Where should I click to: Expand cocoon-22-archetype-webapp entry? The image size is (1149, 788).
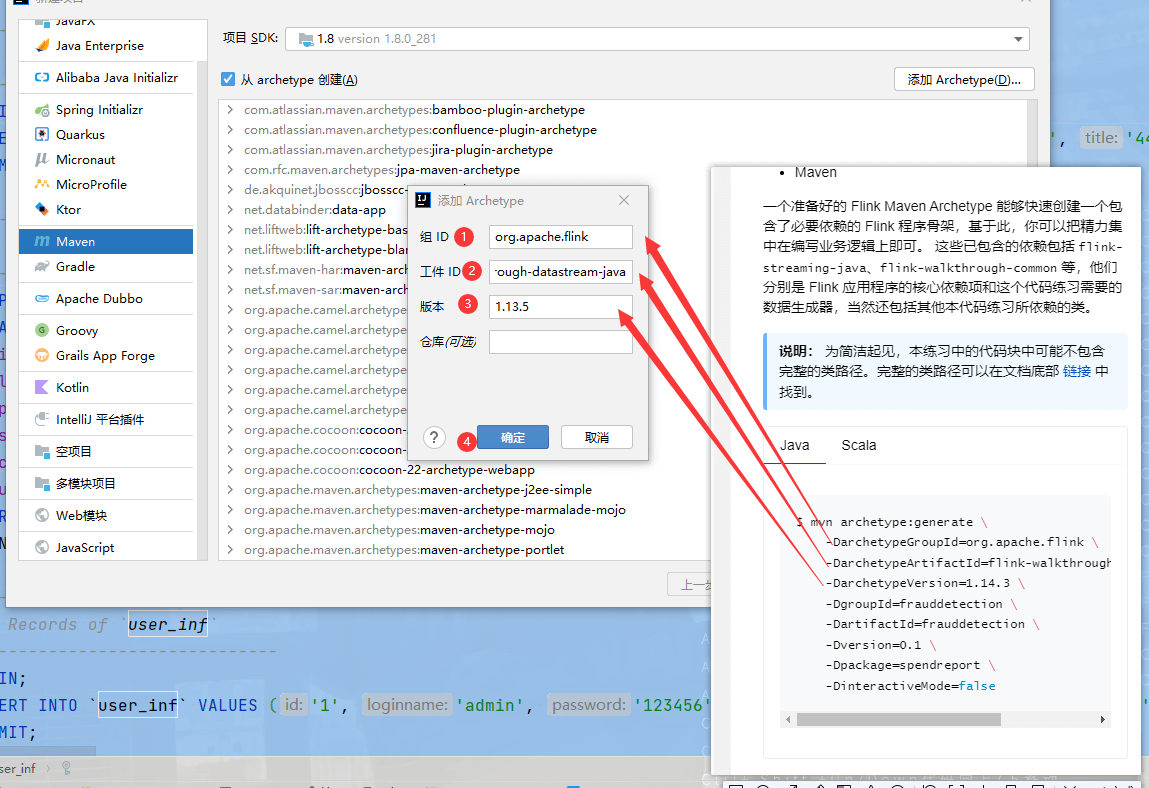[x=230, y=469]
